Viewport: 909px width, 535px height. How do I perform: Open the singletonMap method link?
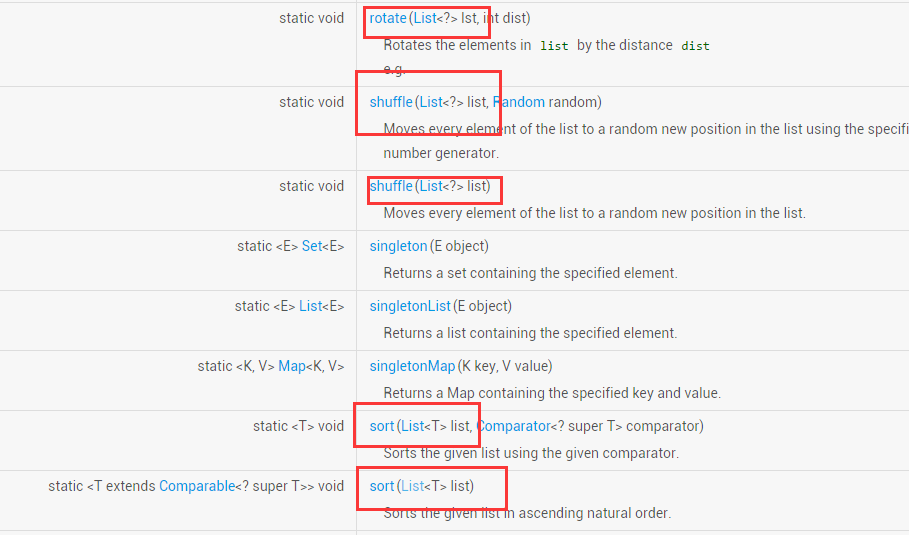click(412, 366)
